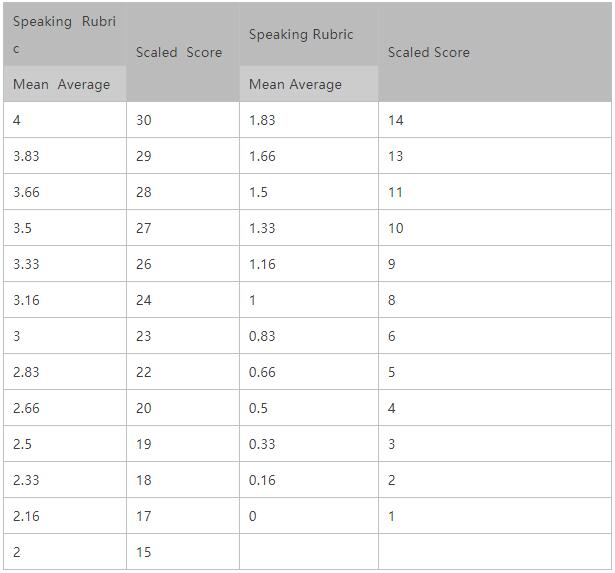Select the 3.16 mean average cell

65,300
